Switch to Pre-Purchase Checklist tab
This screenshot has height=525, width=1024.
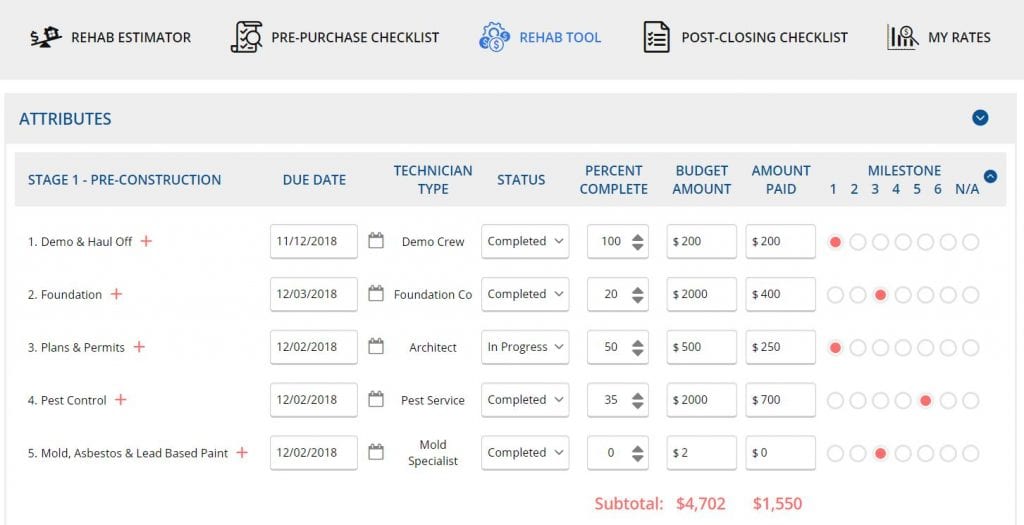(x=354, y=37)
